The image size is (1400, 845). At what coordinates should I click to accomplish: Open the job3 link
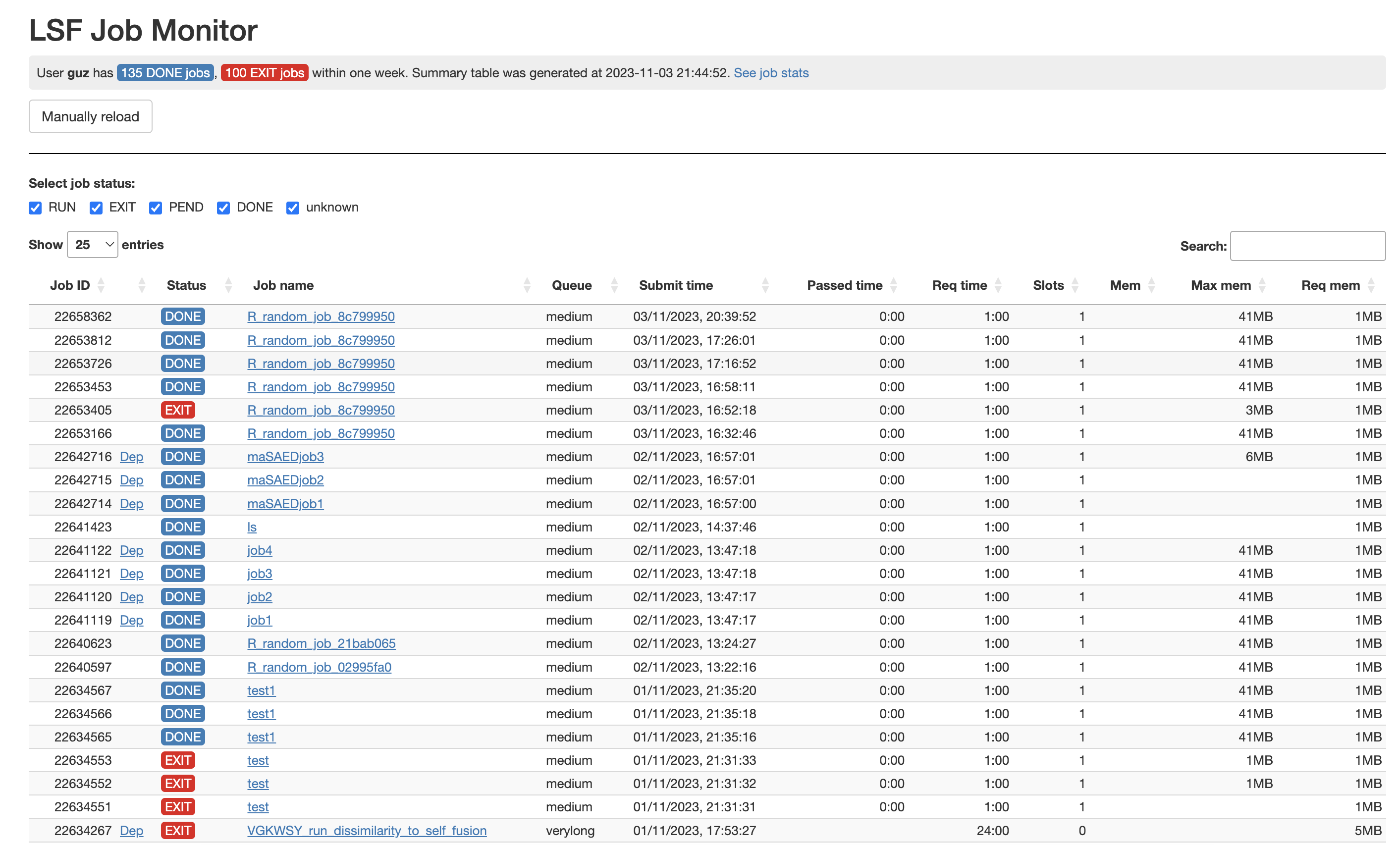click(x=260, y=574)
